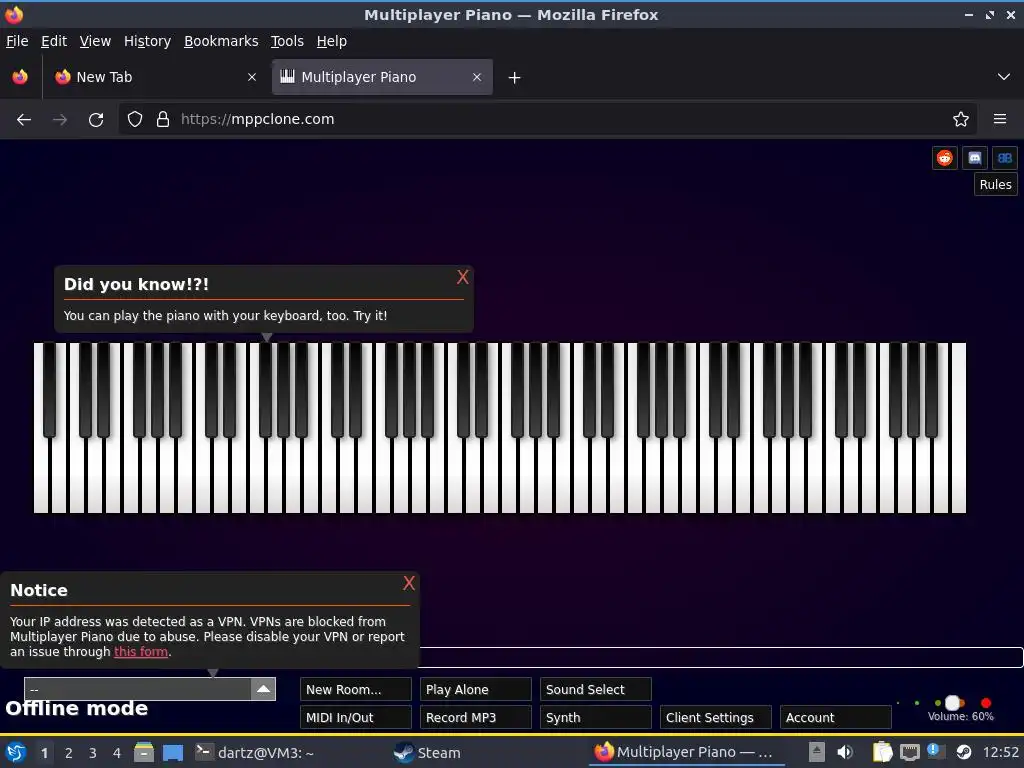Switch to workspace 2
This screenshot has width=1024, height=768.
(x=69, y=753)
